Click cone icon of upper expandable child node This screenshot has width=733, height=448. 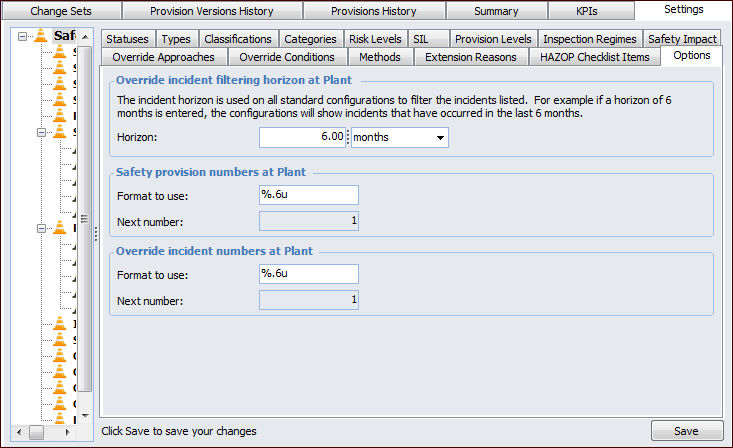coord(59,132)
